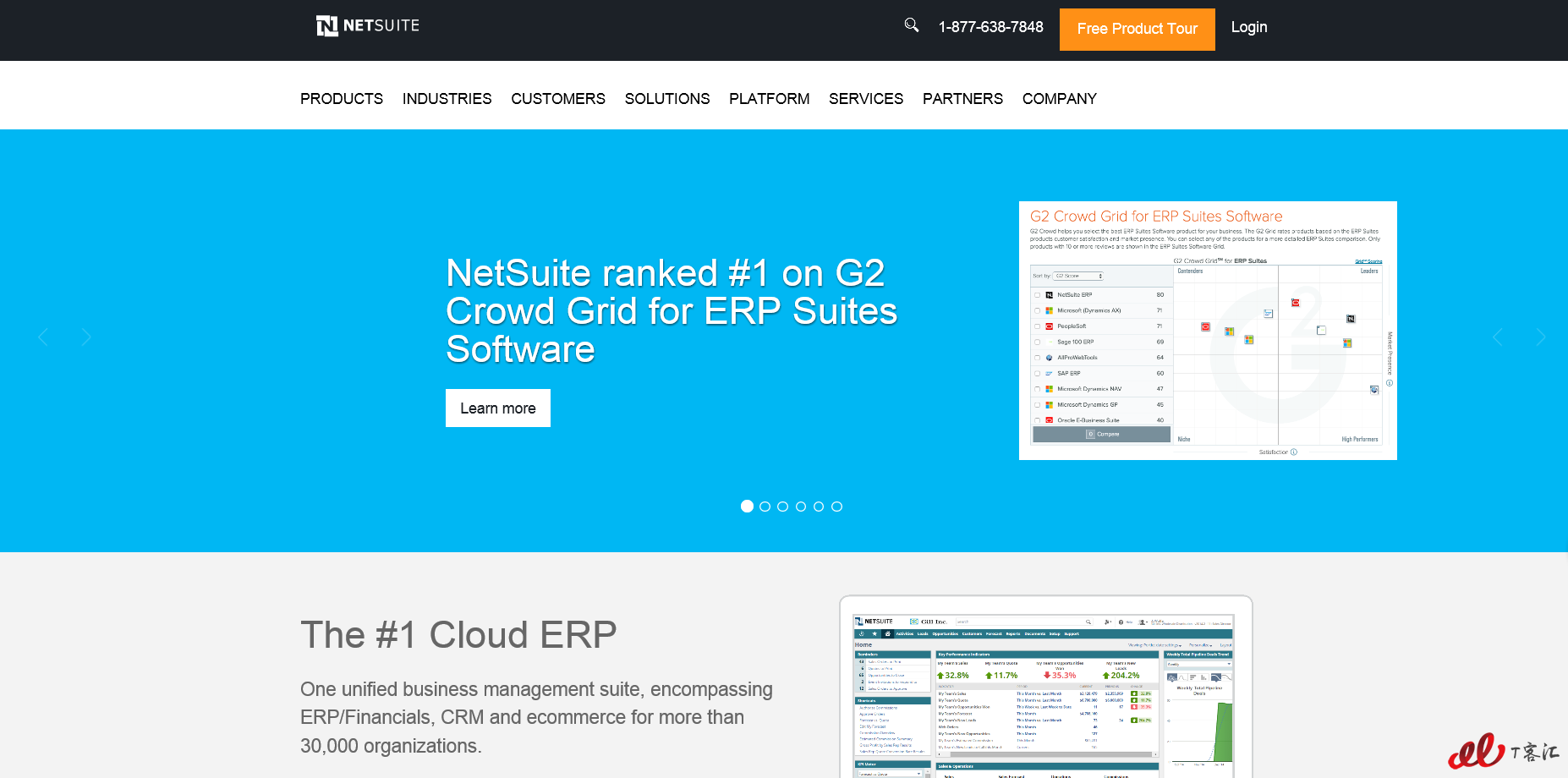
Task: Click the SAP ERP icon in G2 list
Action: pyautogui.click(x=1050, y=373)
